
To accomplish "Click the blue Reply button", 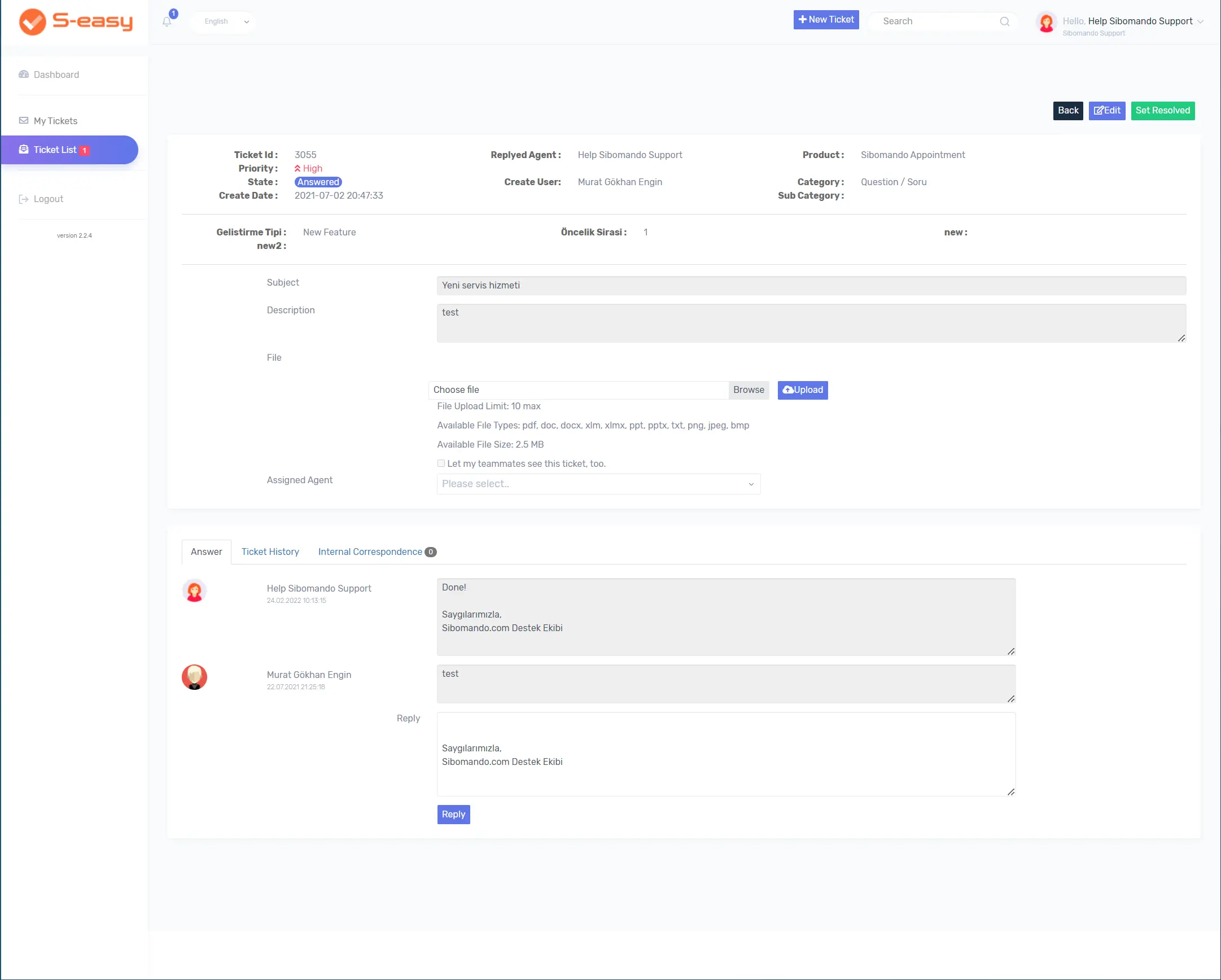I will point(453,814).
